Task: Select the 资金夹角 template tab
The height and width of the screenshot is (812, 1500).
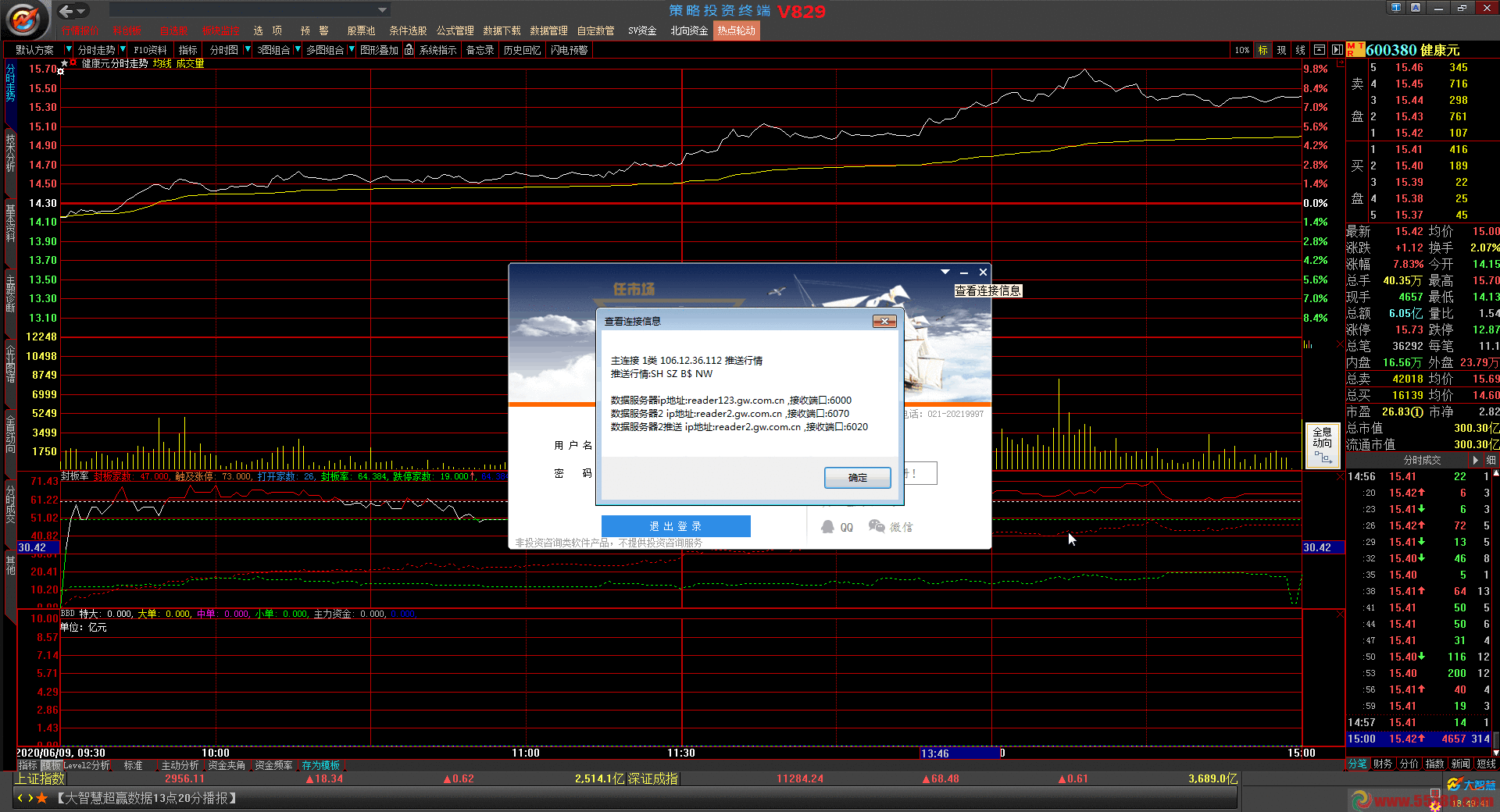Action: point(227,765)
